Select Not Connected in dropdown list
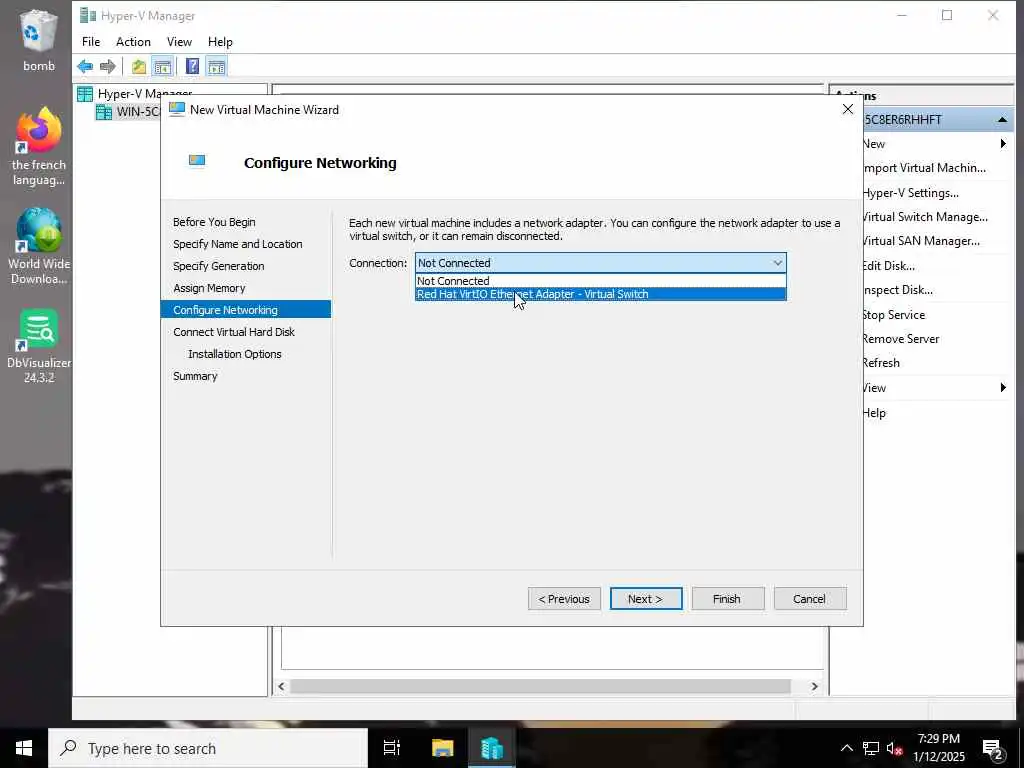1024x768 pixels. click(601, 281)
